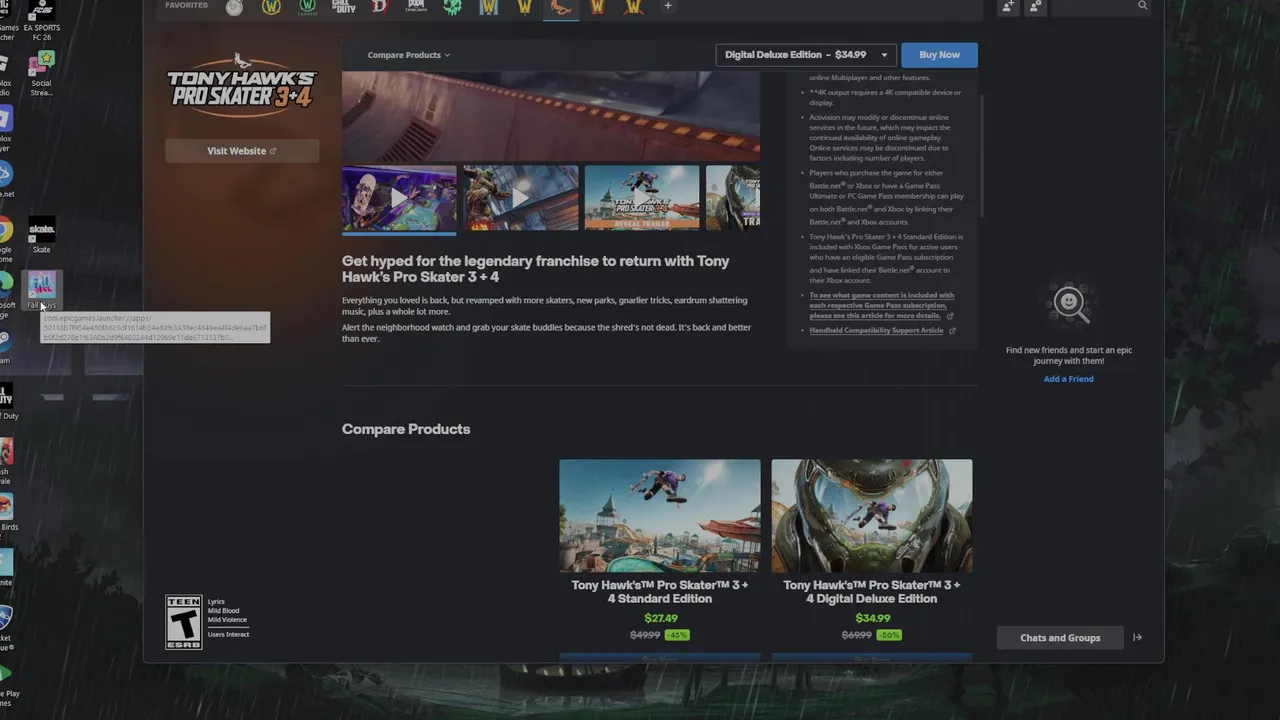Open the Digital Deluxe Edition card image
This screenshot has width=1280, height=720.
click(872, 516)
